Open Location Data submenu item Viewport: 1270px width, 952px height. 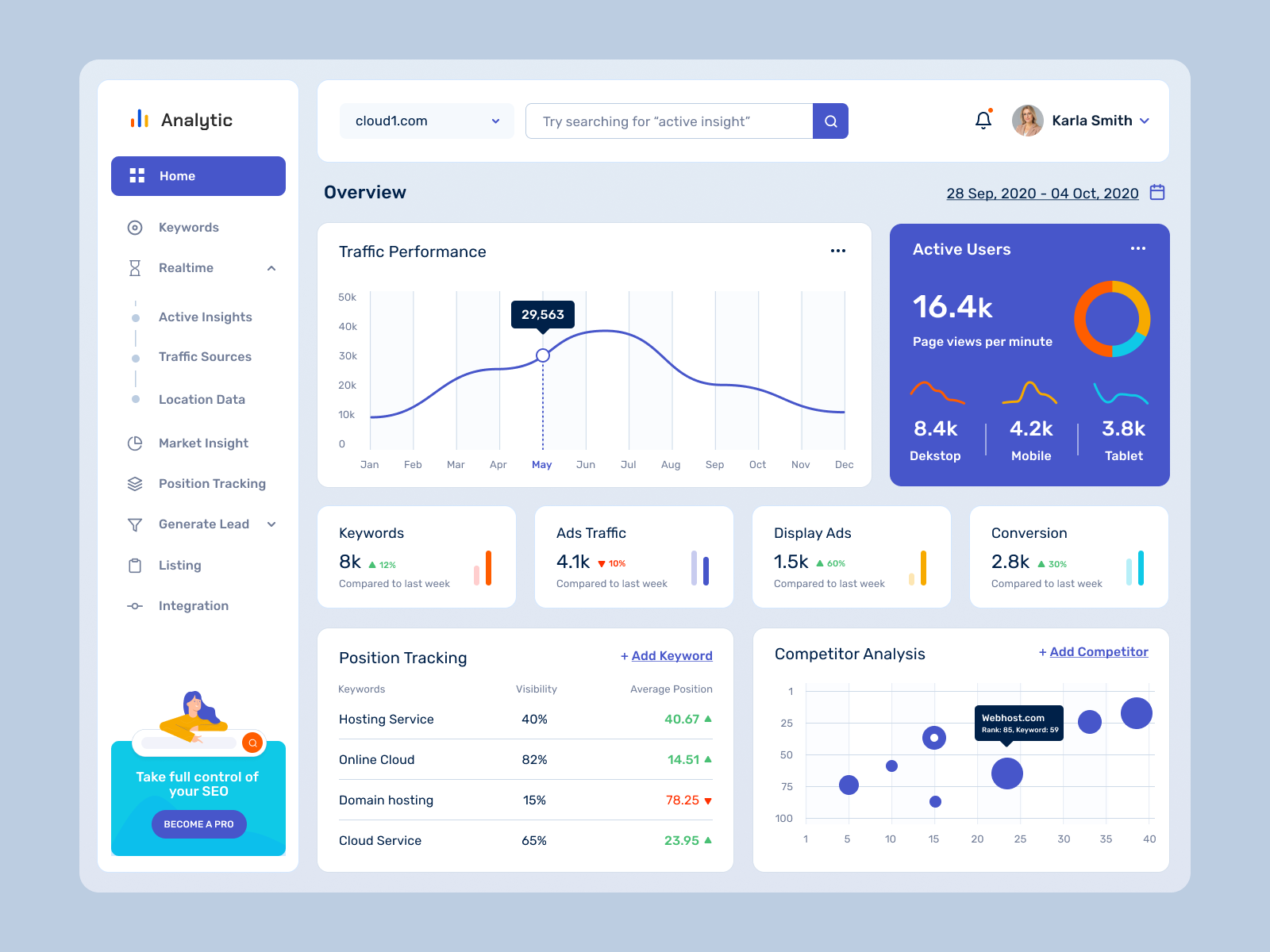202,400
